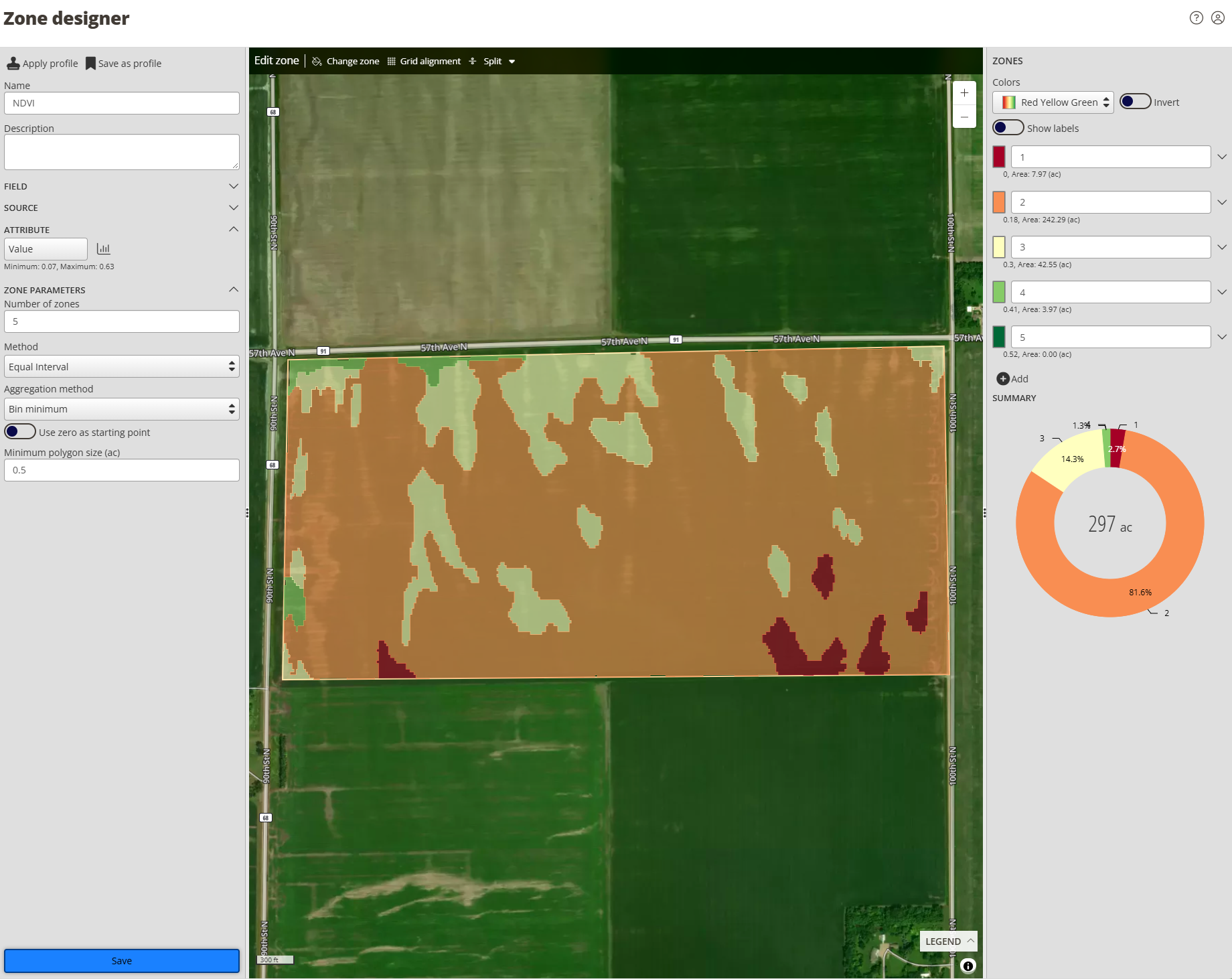The height and width of the screenshot is (979, 1232).
Task: Click the dark red zone 1 color swatch
Action: 999,157
